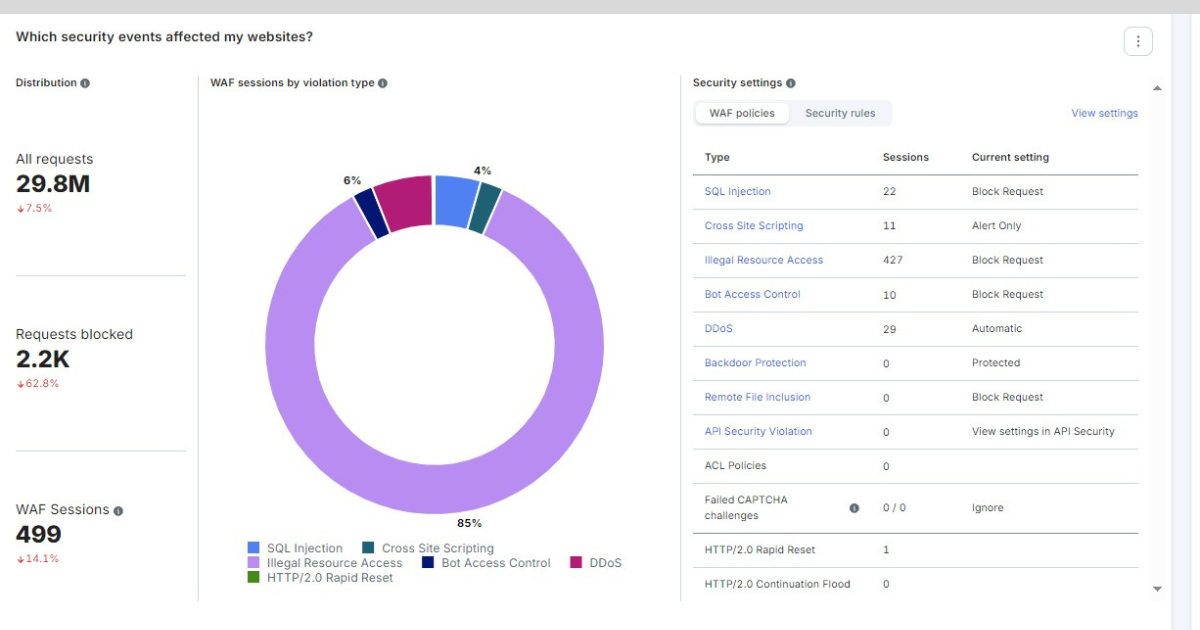Click the scroll up arrow in settings panel

tap(1157, 88)
